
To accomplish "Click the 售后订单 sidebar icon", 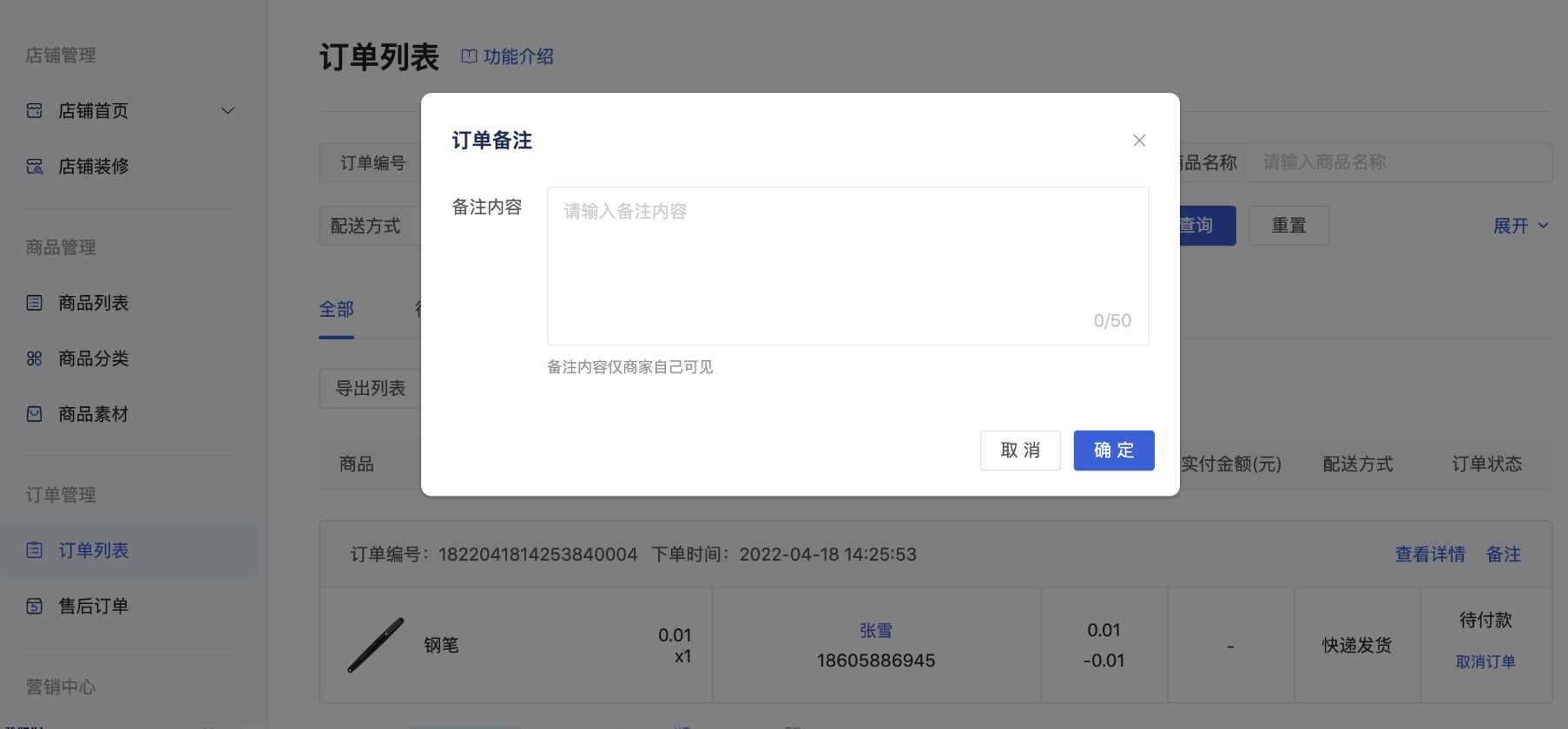I will point(35,606).
